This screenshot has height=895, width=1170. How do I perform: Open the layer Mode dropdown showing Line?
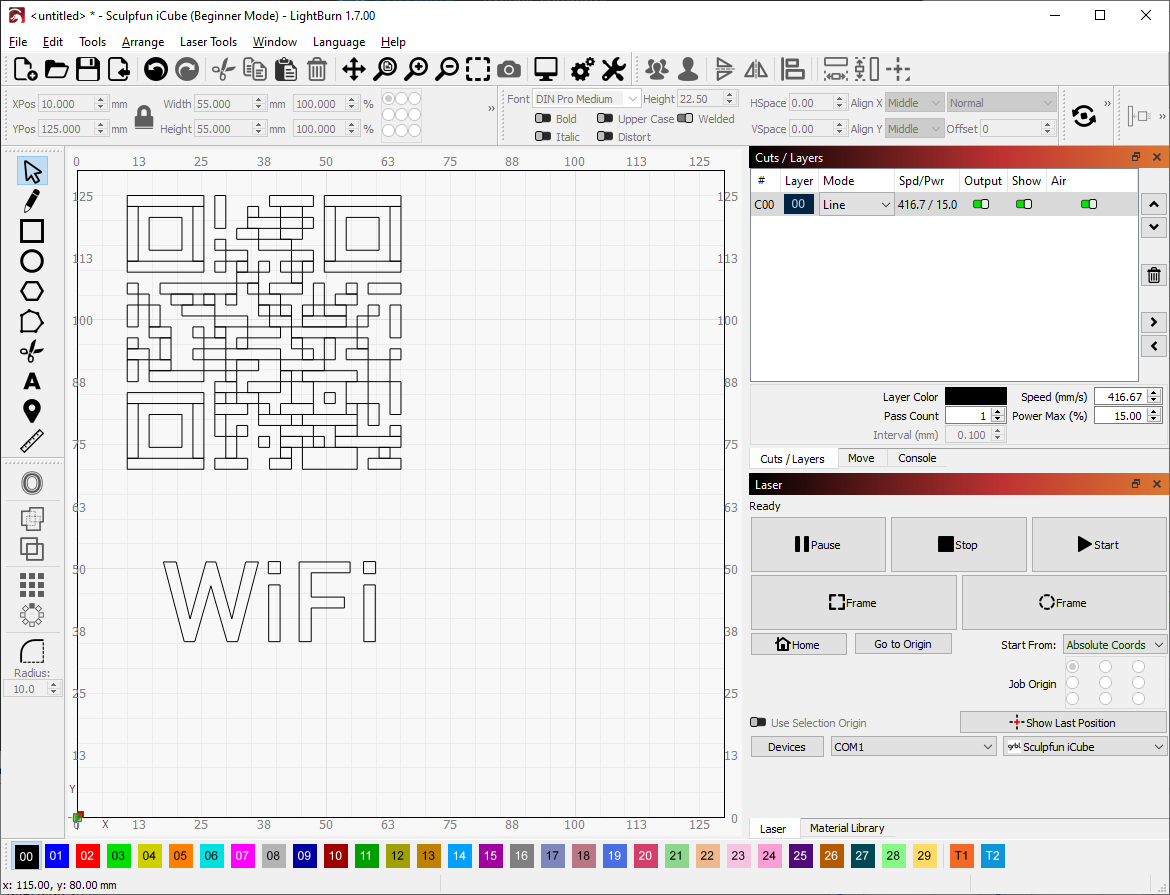coord(856,204)
